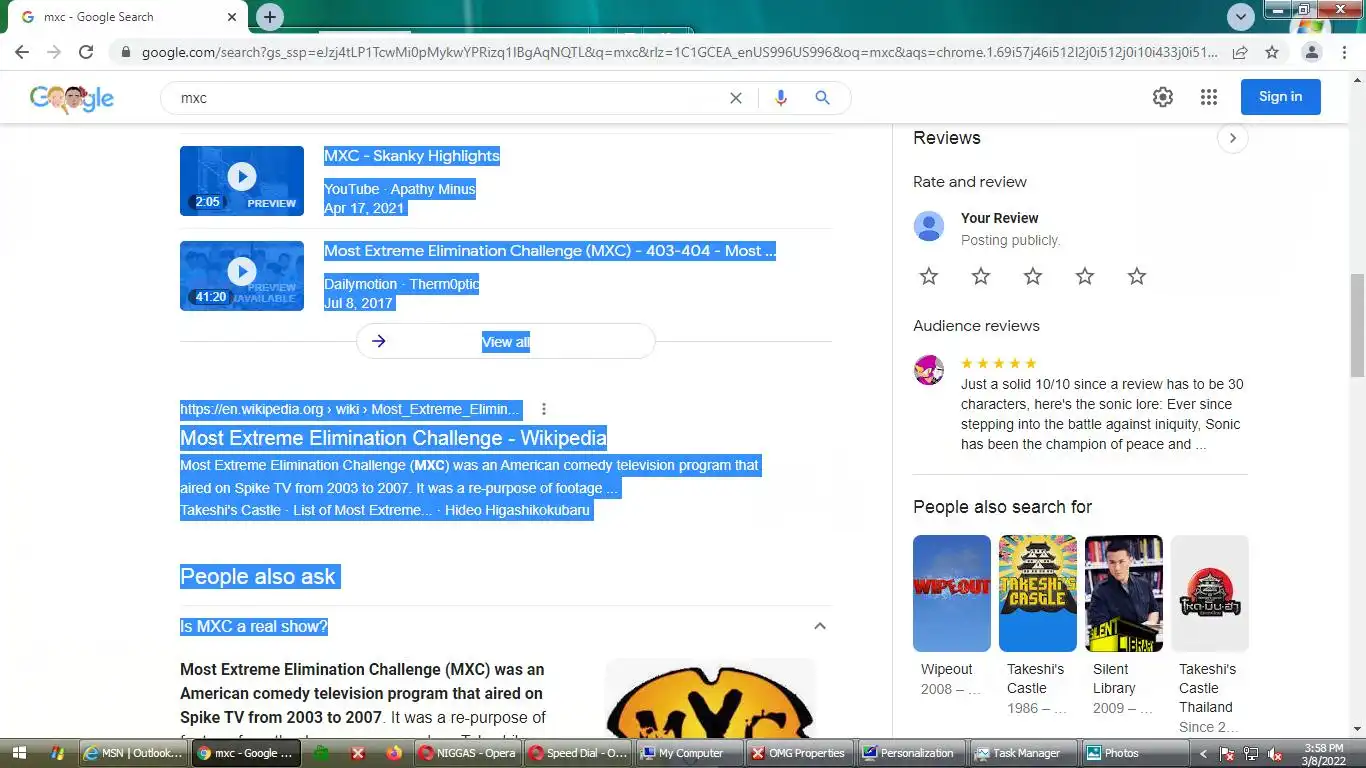Image resolution: width=1366 pixels, height=768 pixels.
Task: Rate two stars in Your Review
Action: point(981,276)
